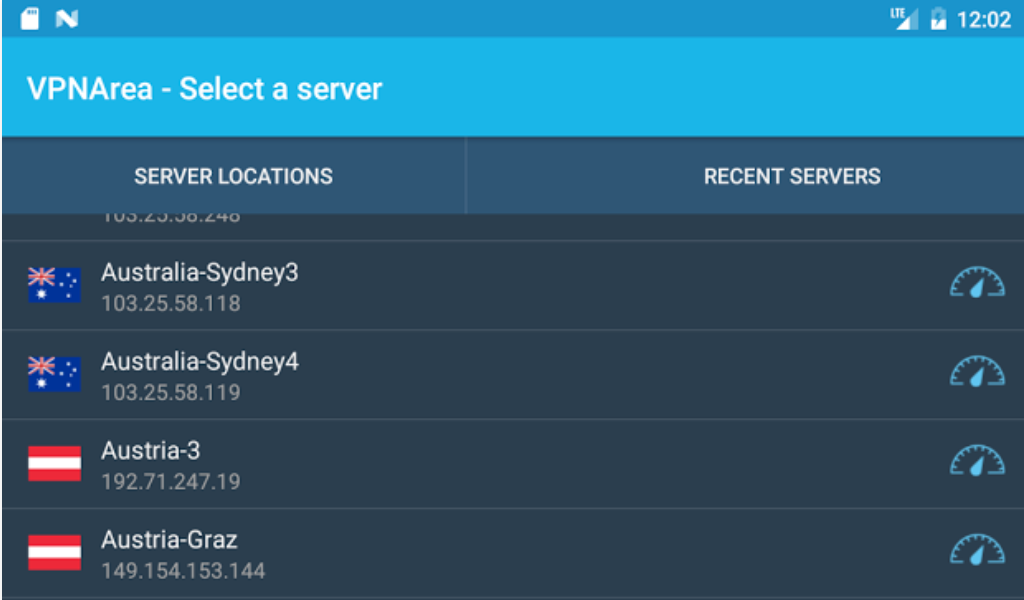Tap speed test gauge for Austria-3
Screen dimensions: 1024x600
pyautogui.click(x=976, y=463)
